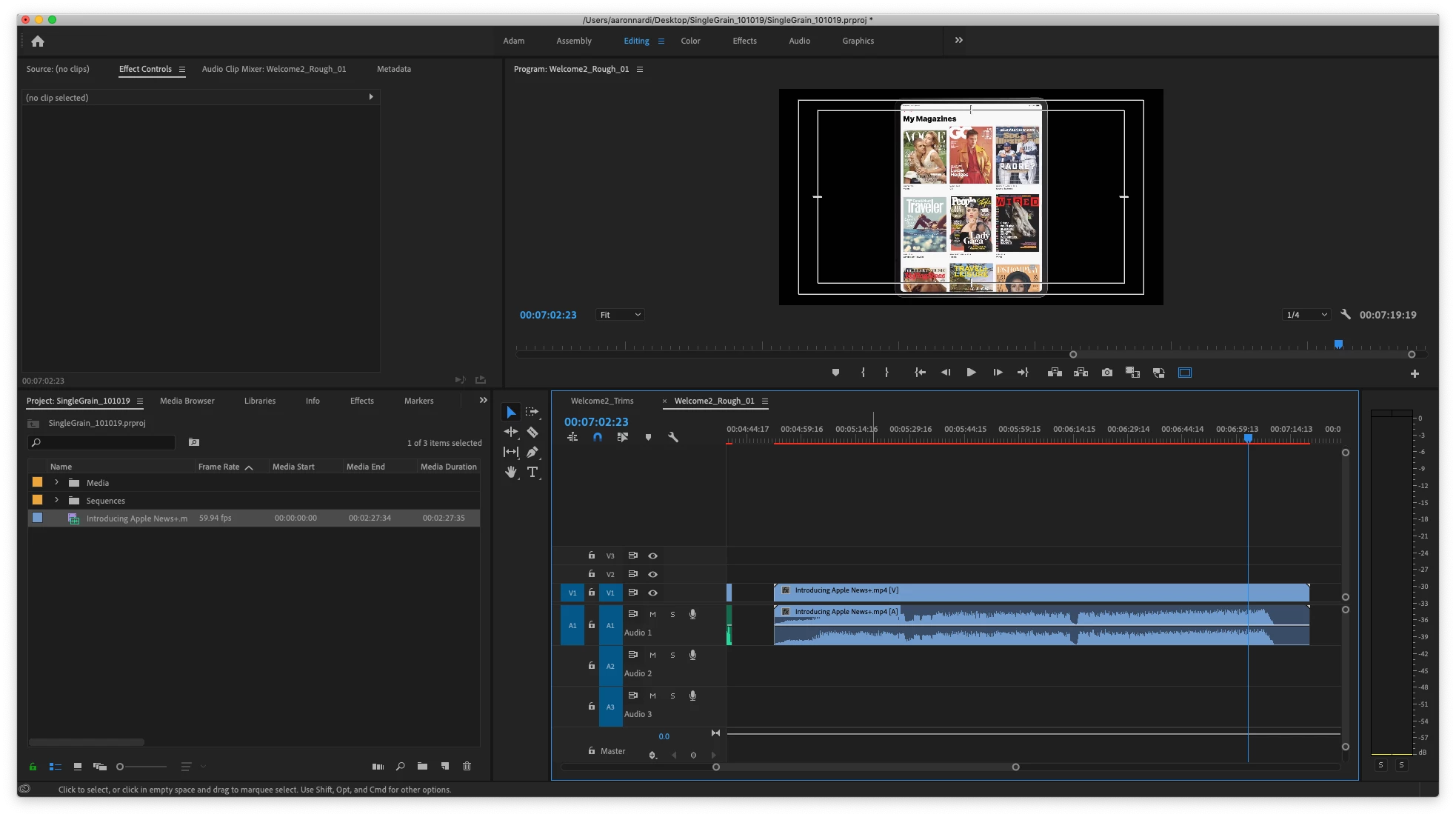Click the Export Frame camera icon

point(1106,373)
